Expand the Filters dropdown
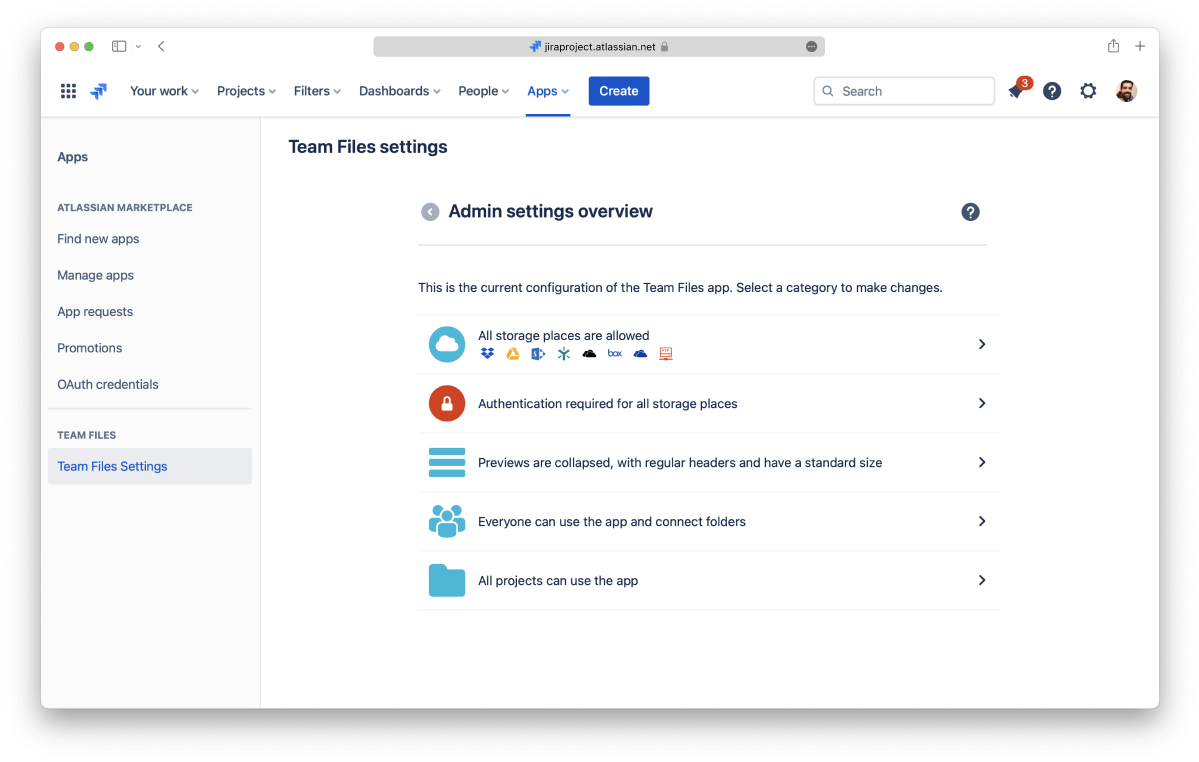 click(x=317, y=91)
